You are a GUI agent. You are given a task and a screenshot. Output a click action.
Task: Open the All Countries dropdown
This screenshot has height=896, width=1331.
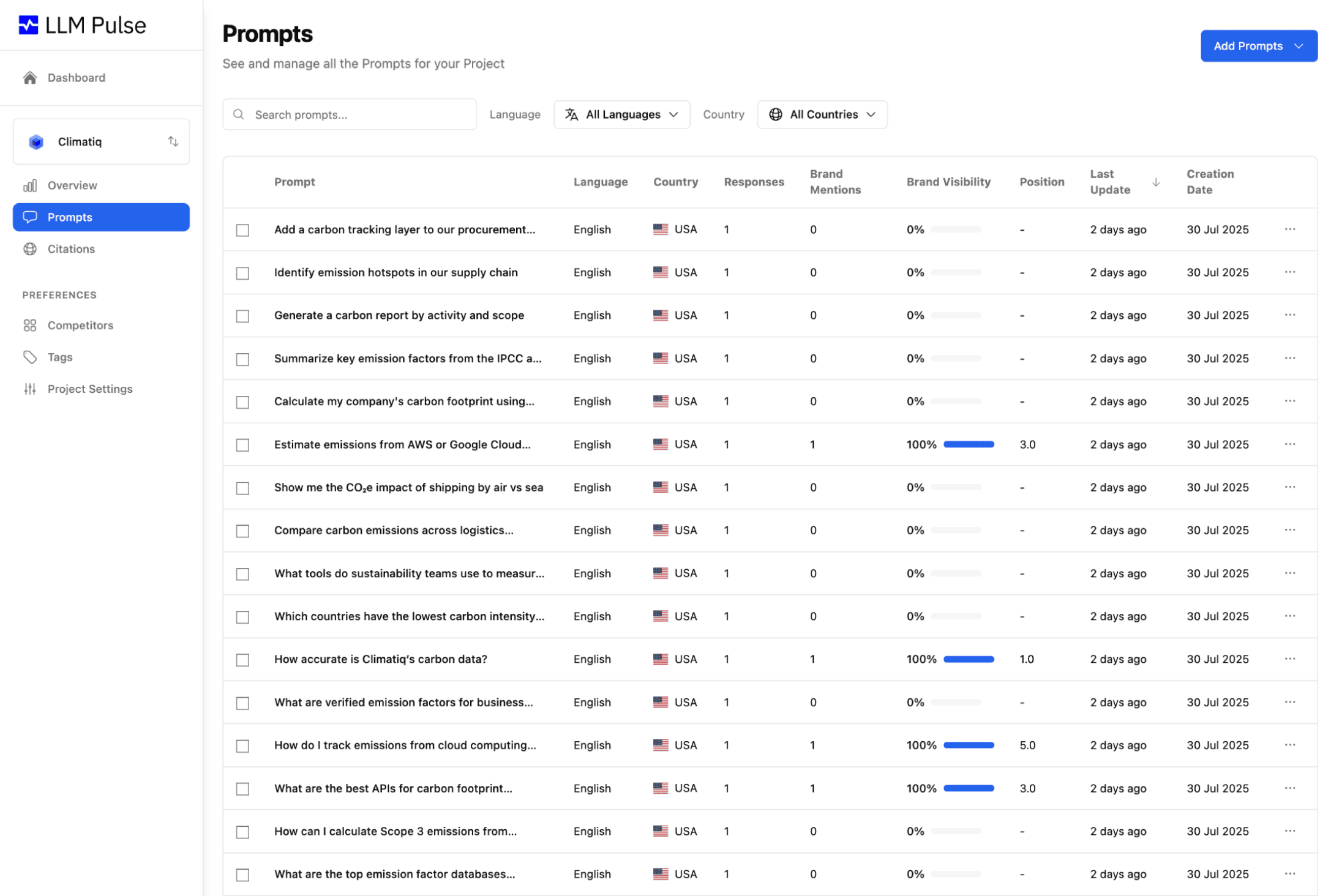pyautogui.click(x=822, y=114)
